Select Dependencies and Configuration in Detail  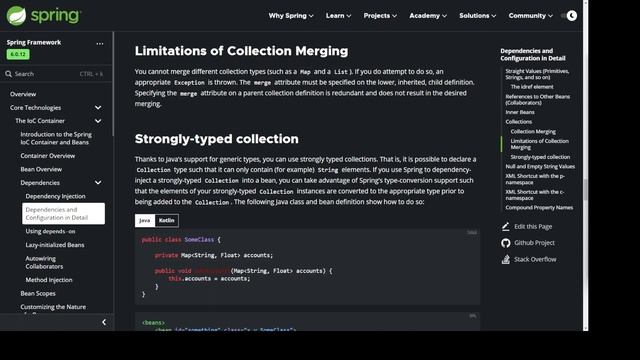click(63, 213)
